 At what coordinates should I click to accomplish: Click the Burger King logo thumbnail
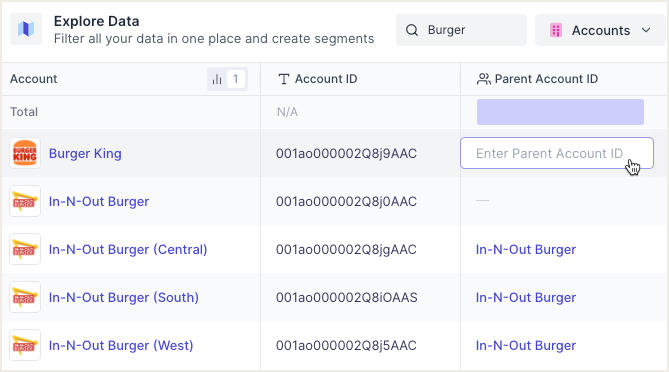point(25,153)
